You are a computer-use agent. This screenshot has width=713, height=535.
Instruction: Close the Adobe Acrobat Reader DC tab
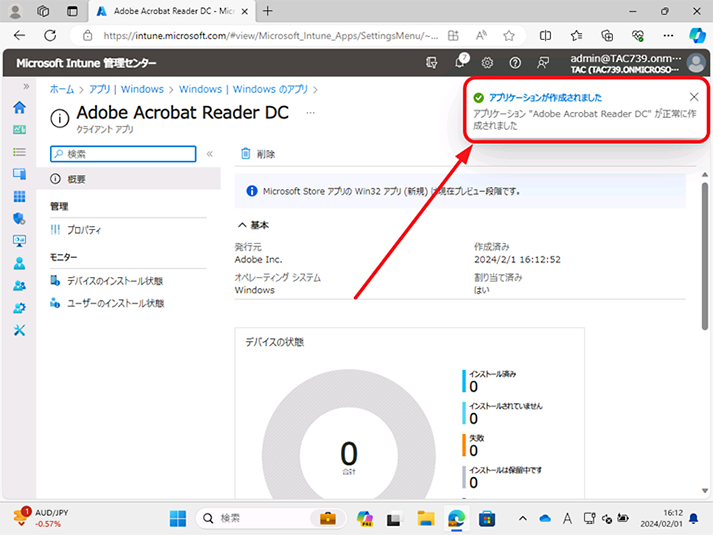245,11
